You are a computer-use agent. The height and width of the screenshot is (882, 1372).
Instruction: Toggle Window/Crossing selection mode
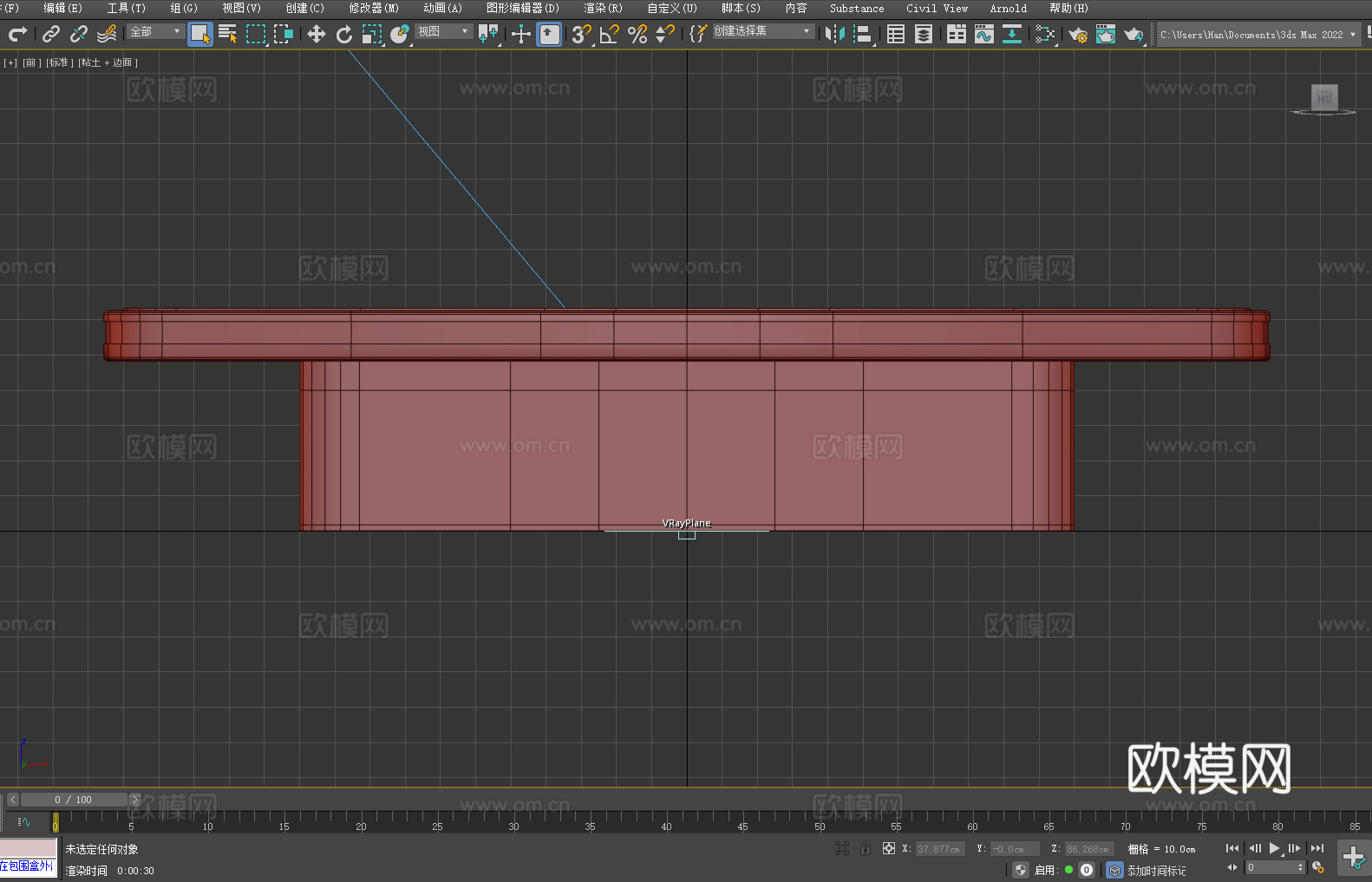pos(284,34)
